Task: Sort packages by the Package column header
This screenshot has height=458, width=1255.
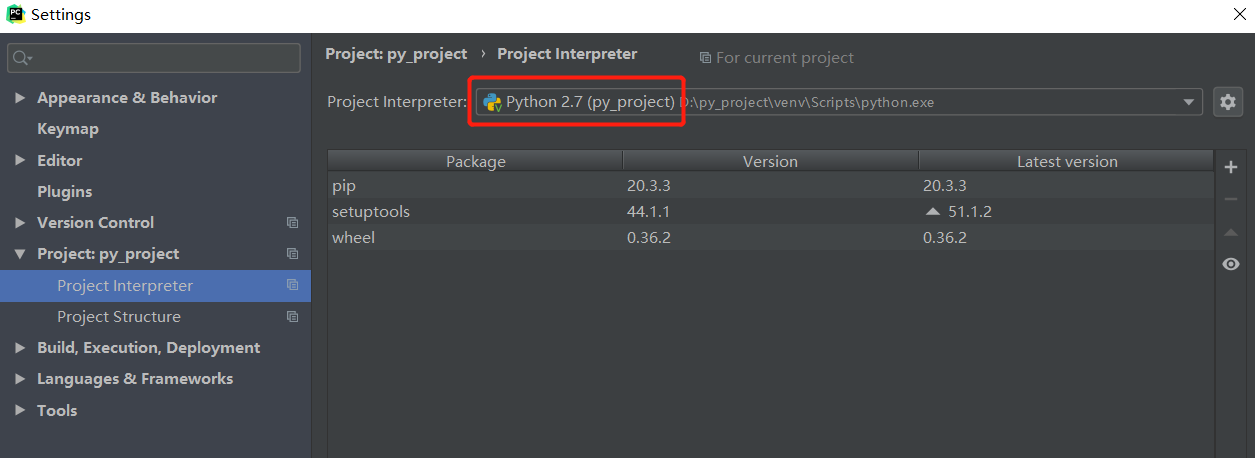Action: coord(475,161)
